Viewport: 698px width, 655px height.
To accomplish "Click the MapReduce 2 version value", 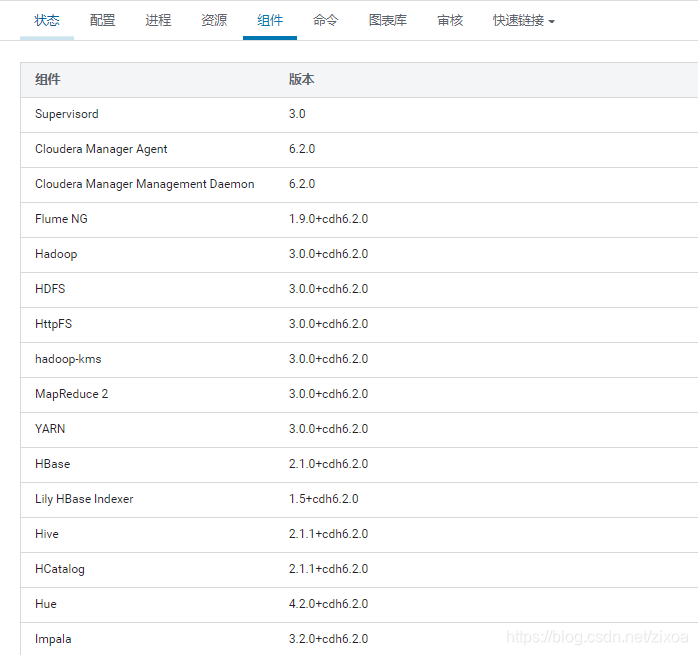I will coord(329,394).
